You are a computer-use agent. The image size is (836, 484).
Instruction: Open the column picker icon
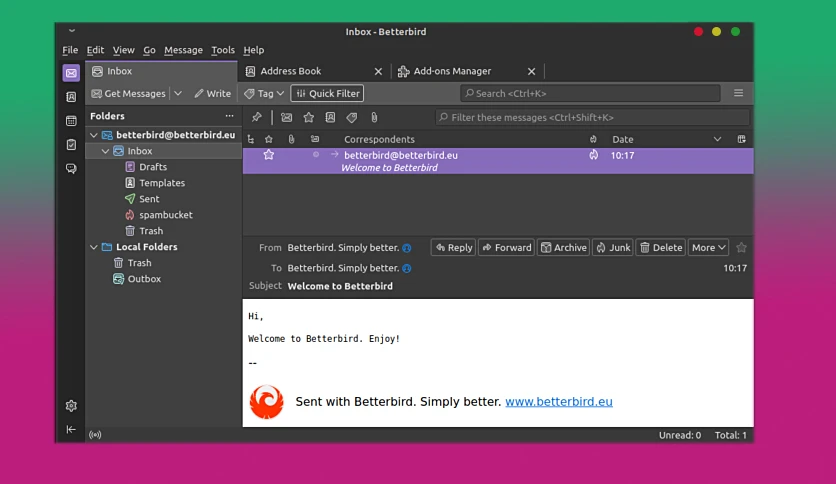click(x=742, y=139)
